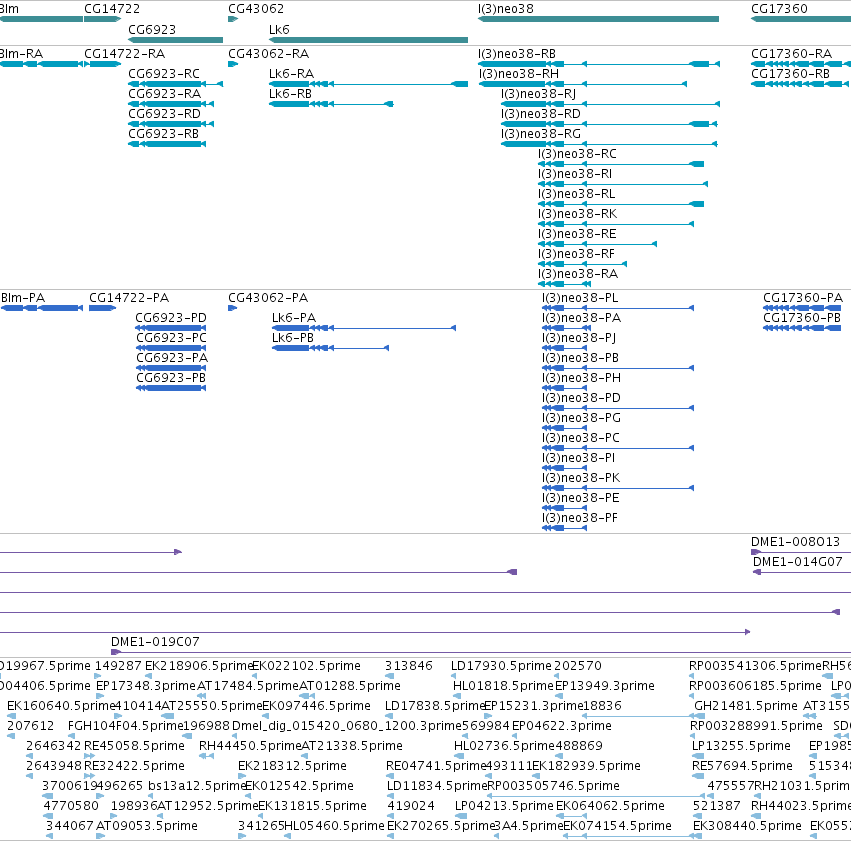The height and width of the screenshot is (841, 851).
Task: Select the CG6923-RA transcript label
Action: (x=164, y=94)
